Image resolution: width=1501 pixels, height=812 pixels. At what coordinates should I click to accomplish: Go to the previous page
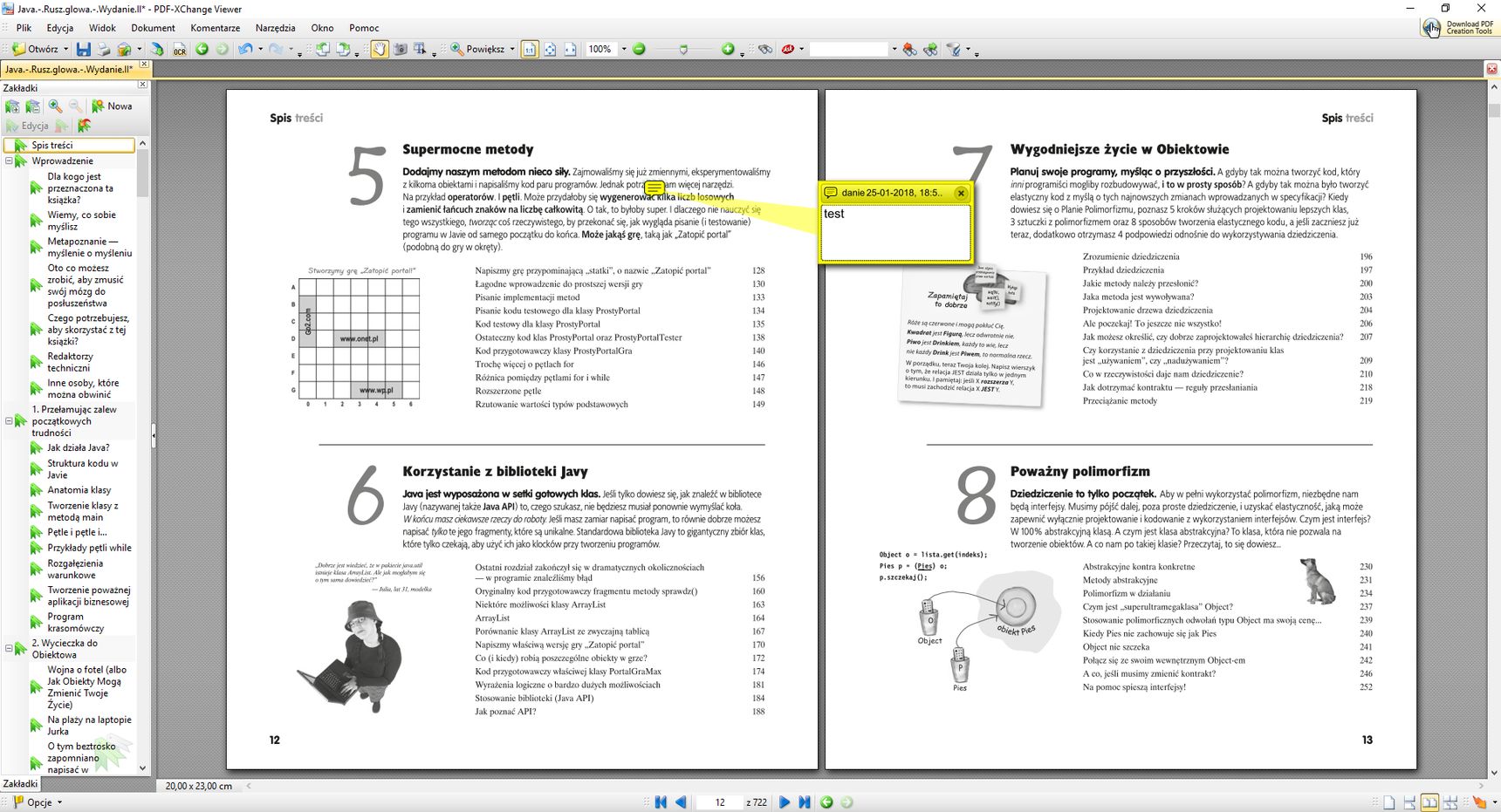(681, 802)
